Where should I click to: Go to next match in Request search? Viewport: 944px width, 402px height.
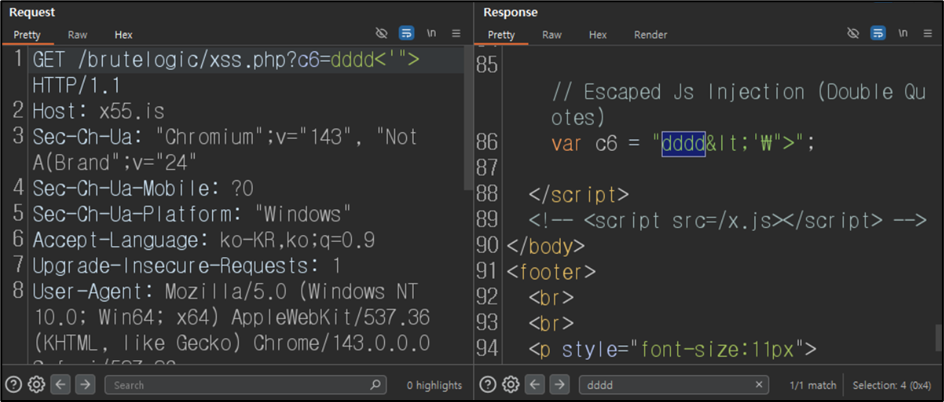coord(85,385)
